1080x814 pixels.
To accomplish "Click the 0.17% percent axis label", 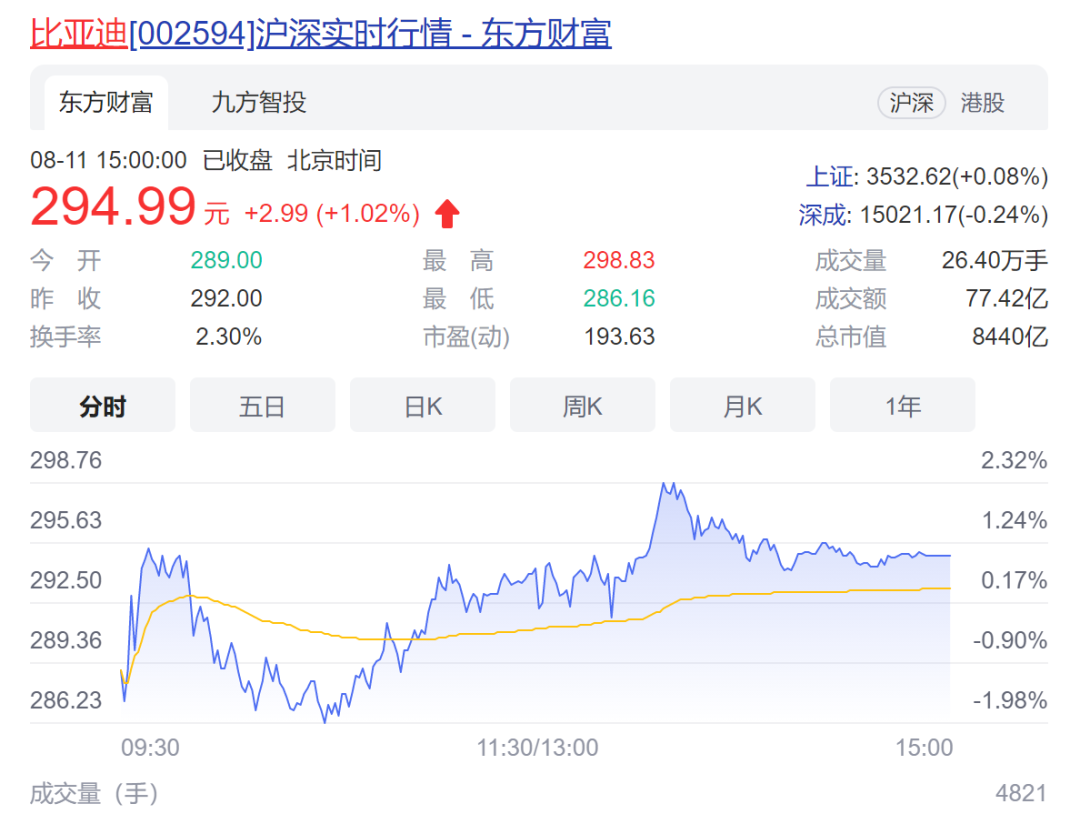I will (1014, 580).
